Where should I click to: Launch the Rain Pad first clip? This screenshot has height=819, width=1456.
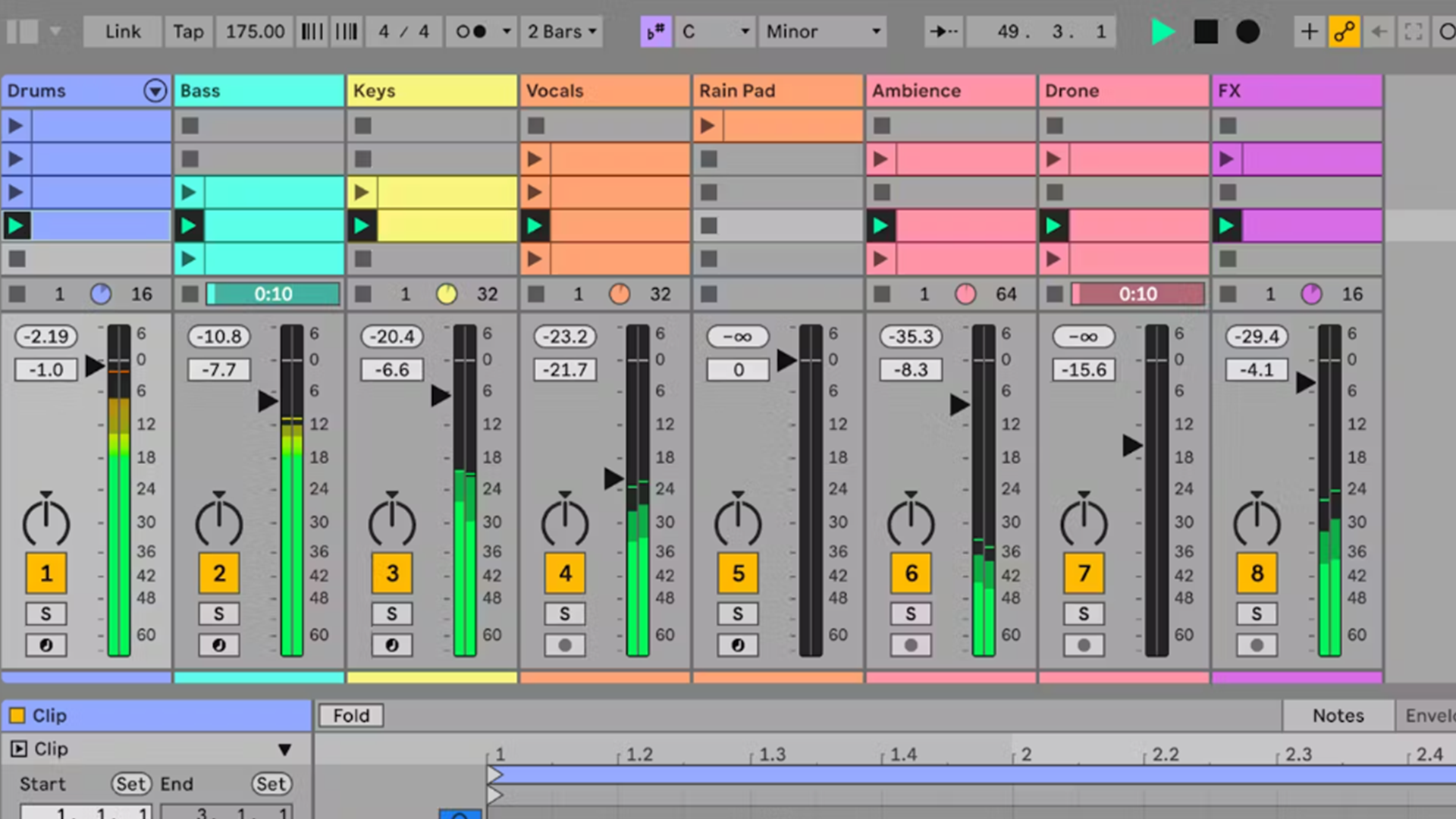pos(708,126)
